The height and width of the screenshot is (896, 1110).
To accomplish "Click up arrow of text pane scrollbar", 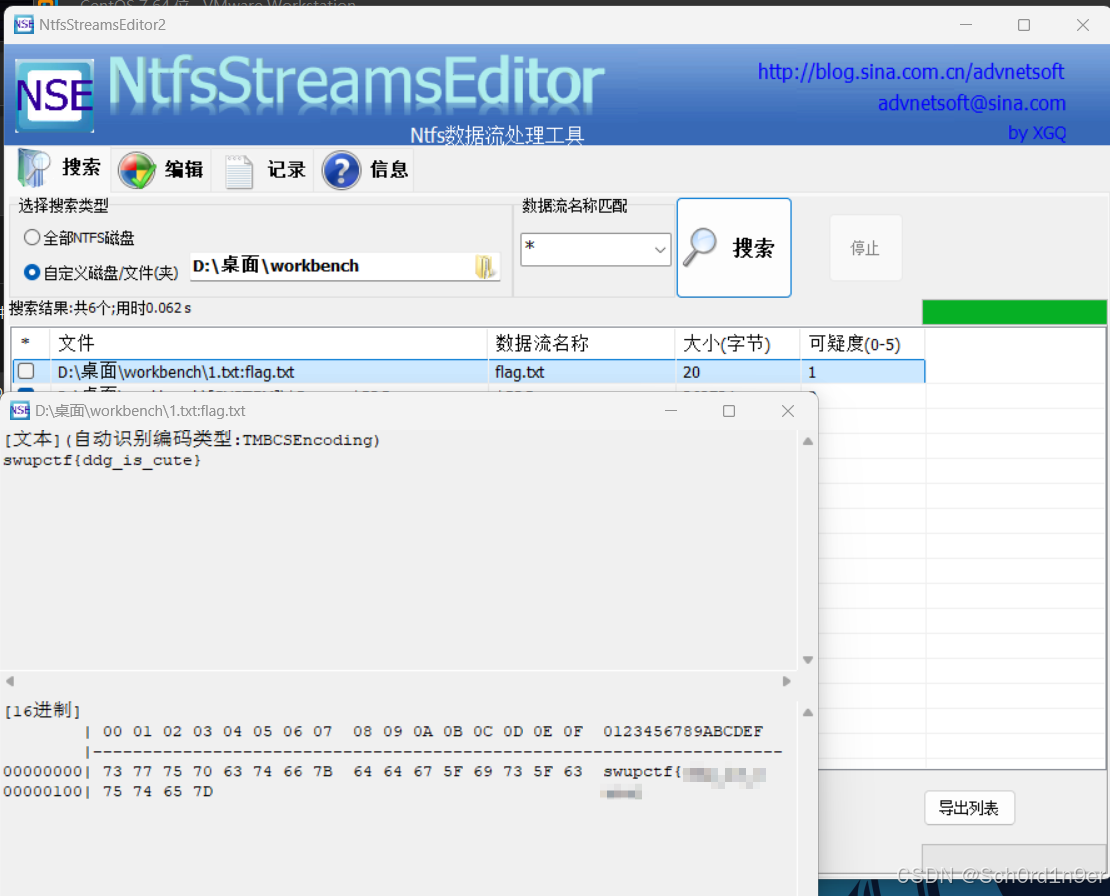I will 808,441.
